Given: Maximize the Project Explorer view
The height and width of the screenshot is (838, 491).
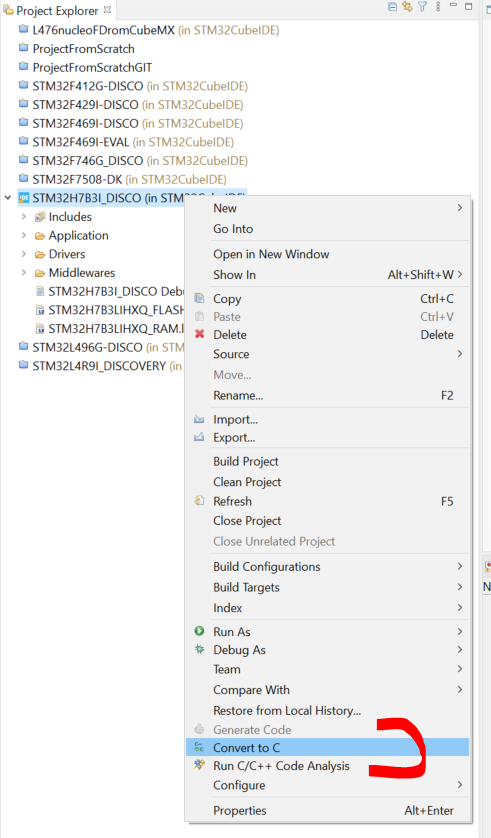Looking at the screenshot, I should pyautogui.click(x=469, y=6).
